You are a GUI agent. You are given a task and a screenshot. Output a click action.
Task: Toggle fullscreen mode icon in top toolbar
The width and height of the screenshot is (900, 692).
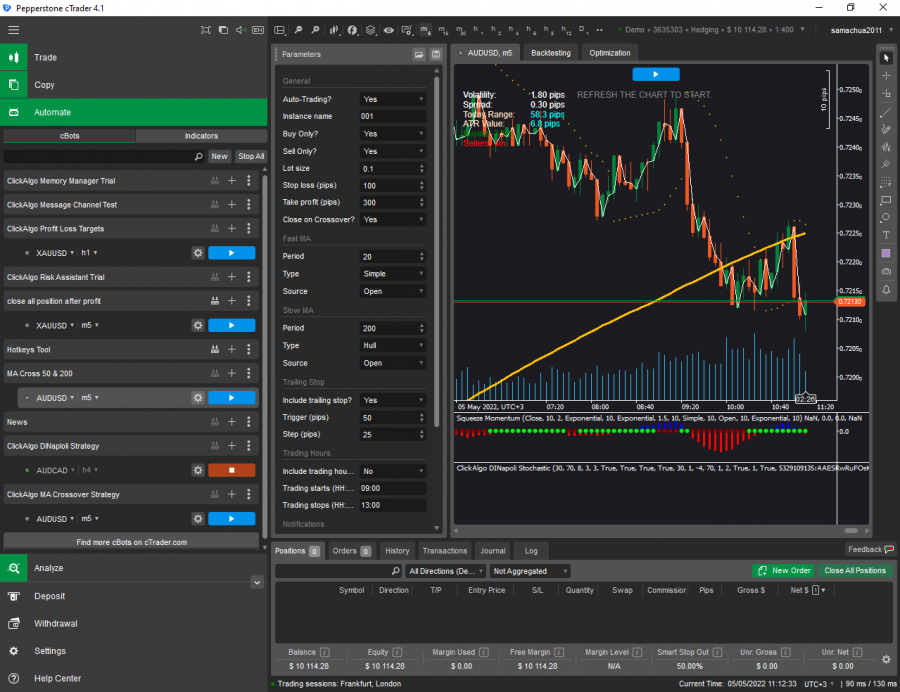(x=205, y=30)
